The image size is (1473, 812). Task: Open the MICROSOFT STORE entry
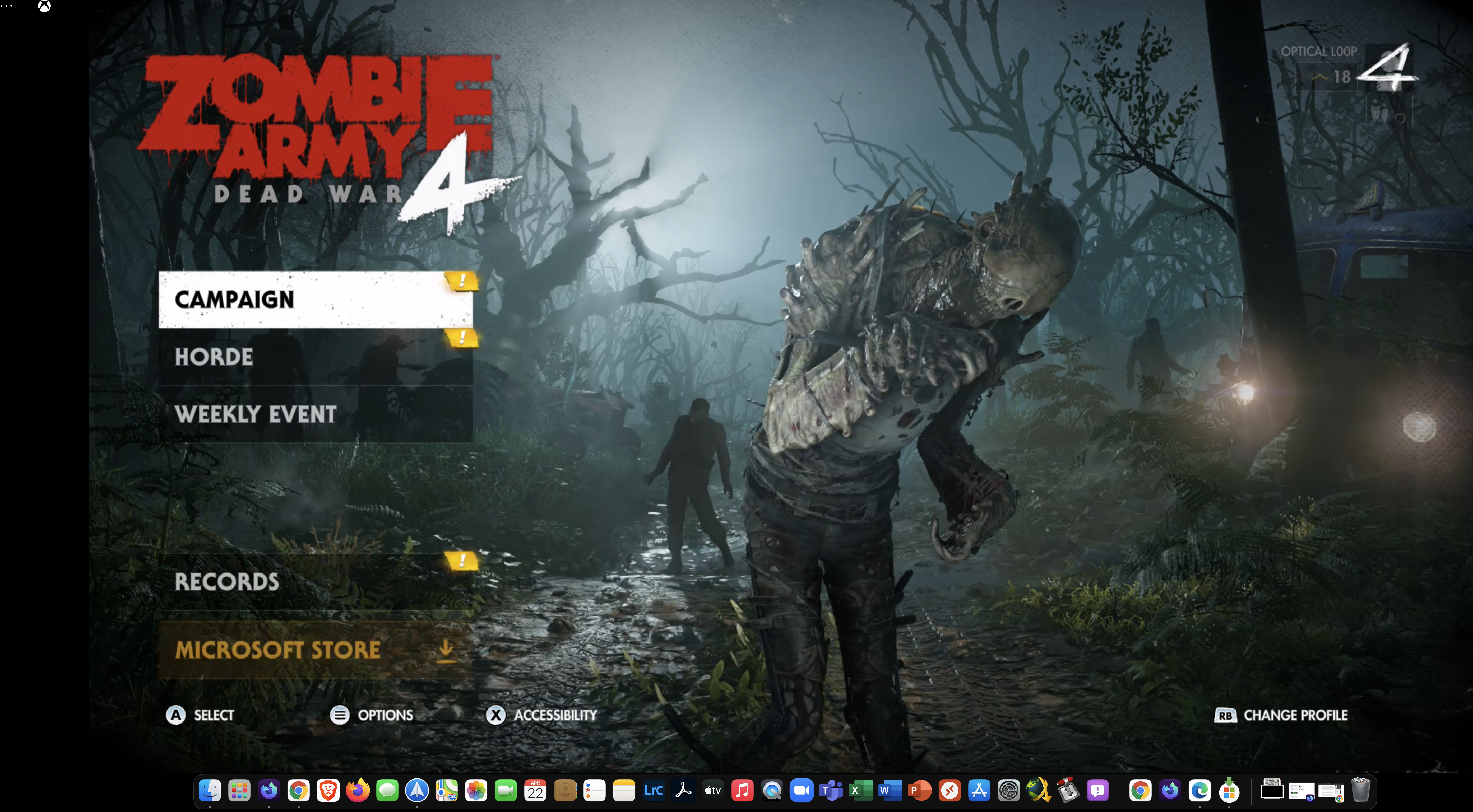click(x=316, y=650)
